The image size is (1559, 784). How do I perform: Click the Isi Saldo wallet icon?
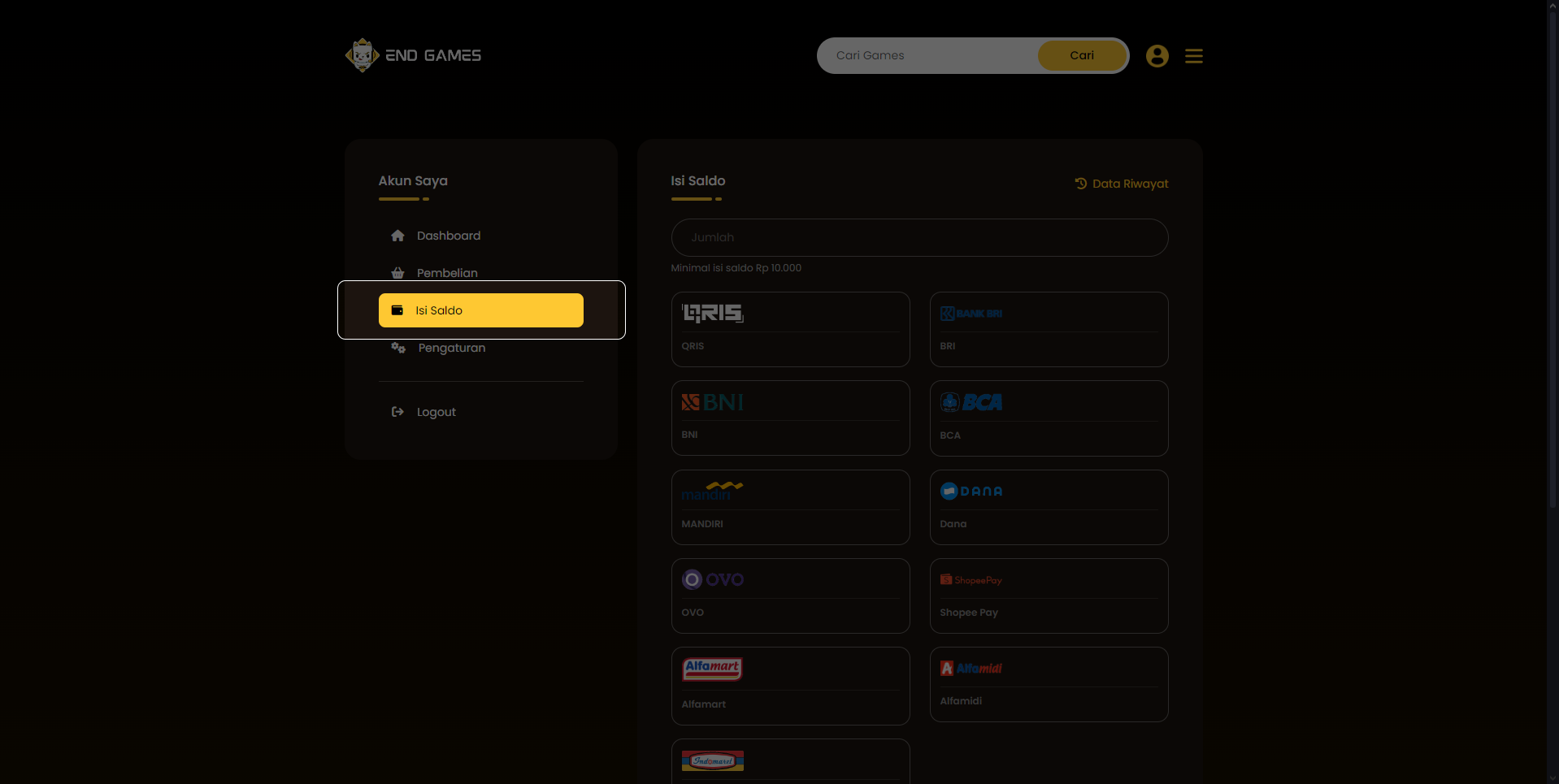[x=397, y=310]
